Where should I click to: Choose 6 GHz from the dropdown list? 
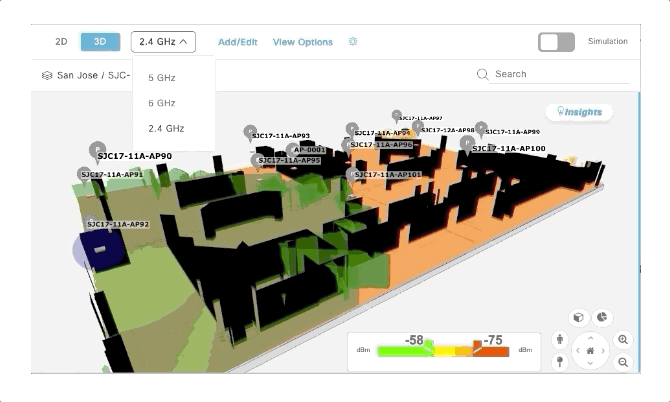[x=161, y=103]
